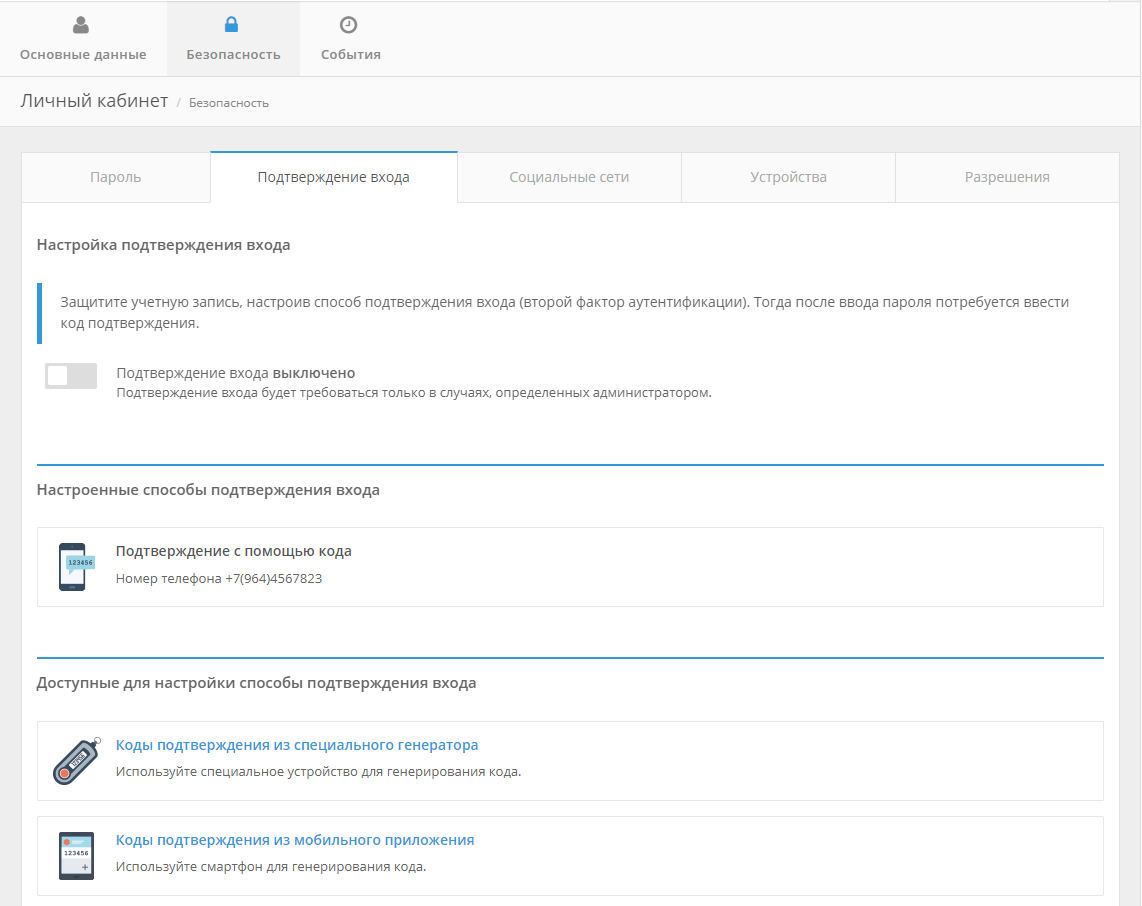Screen dimensions: 1142x906
Task: Open События in top navigation
Action: coord(350,54)
